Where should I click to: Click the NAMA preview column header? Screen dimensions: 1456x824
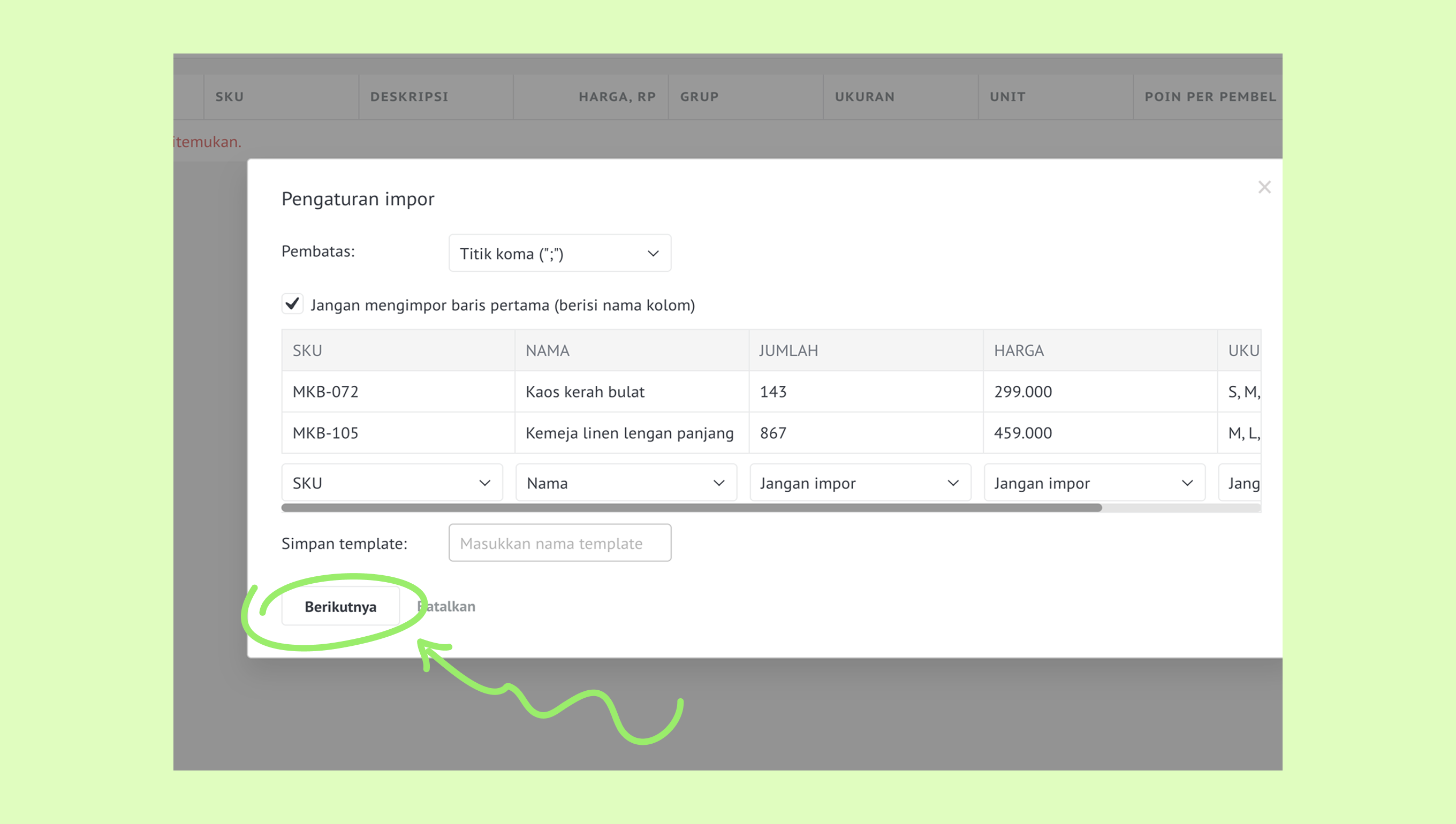[x=632, y=350]
